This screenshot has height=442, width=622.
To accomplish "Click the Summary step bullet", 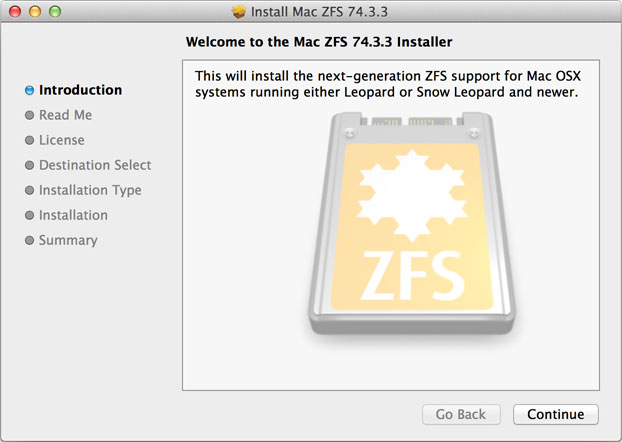I will [30, 240].
